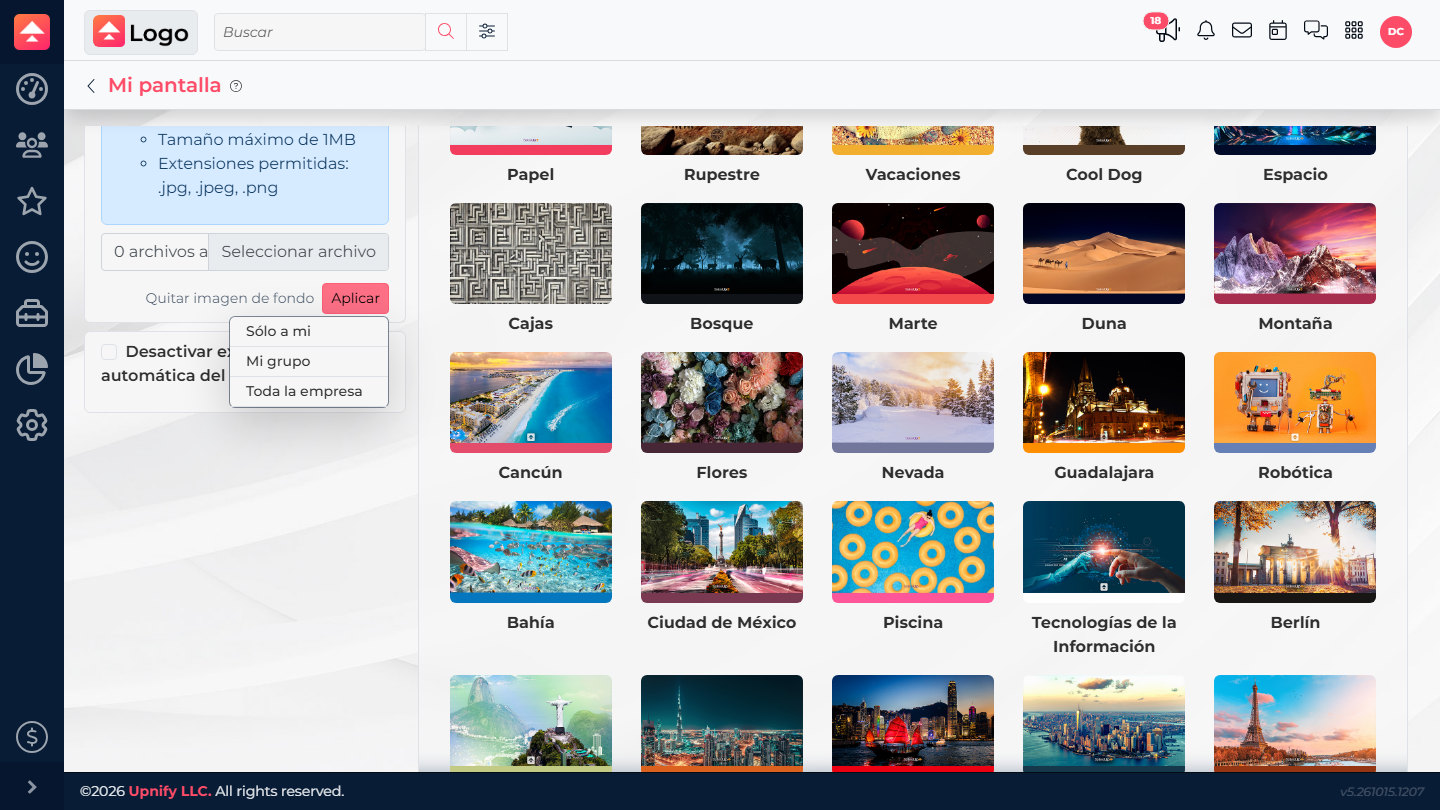Open the briefcase toolbox icon

(32, 314)
